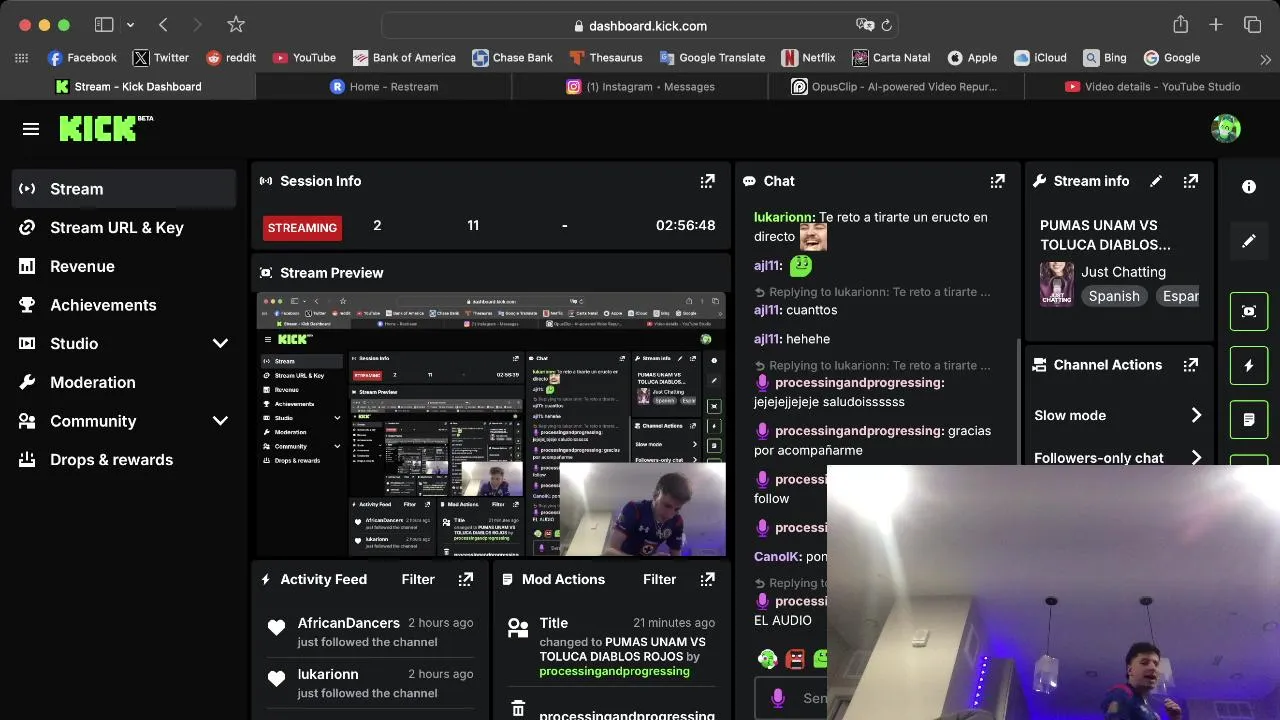Switch to Home - Restream tab
The width and height of the screenshot is (1280, 720).
pyautogui.click(x=384, y=87)
